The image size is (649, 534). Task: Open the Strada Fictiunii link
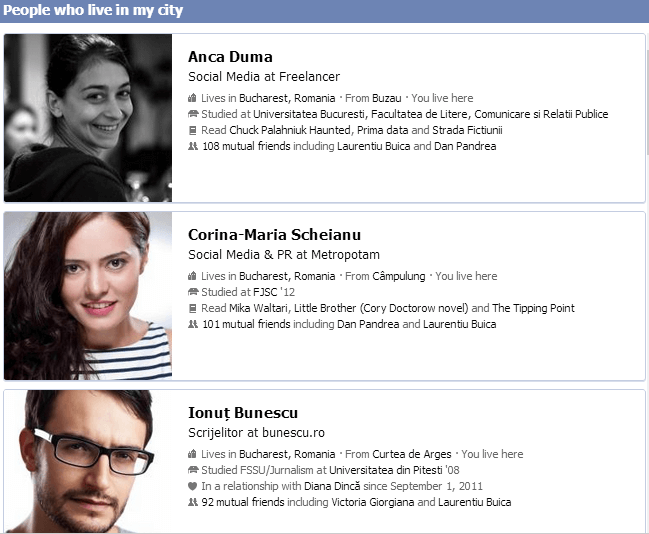467,130
